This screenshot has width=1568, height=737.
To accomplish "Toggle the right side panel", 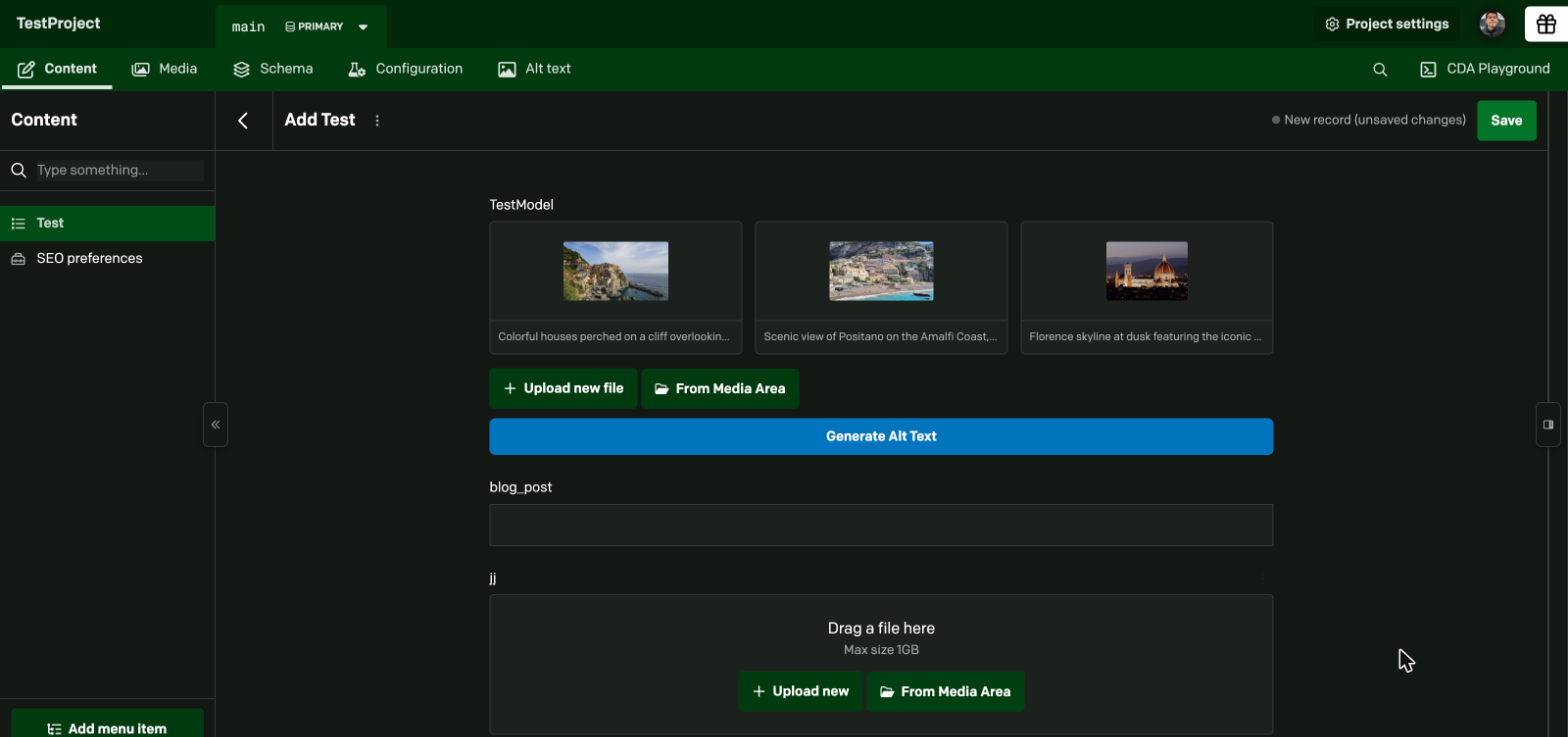I will [1548, 424].
